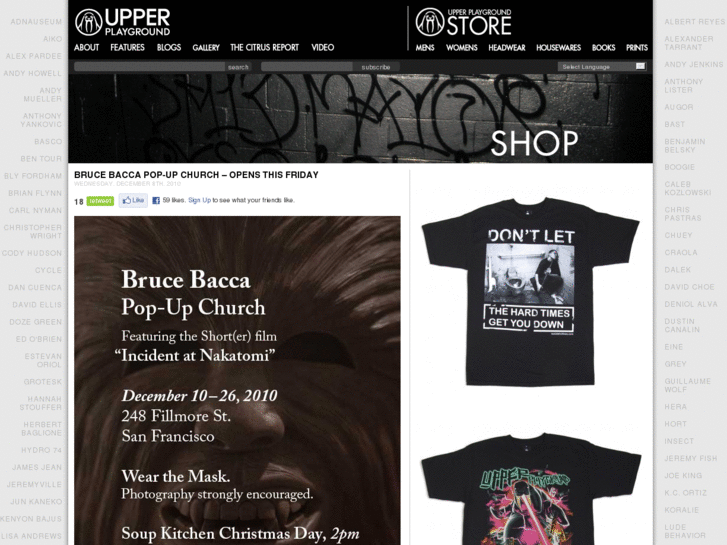Open artist Alex Pardee link
727x545 pixels.
coord(33,56)
